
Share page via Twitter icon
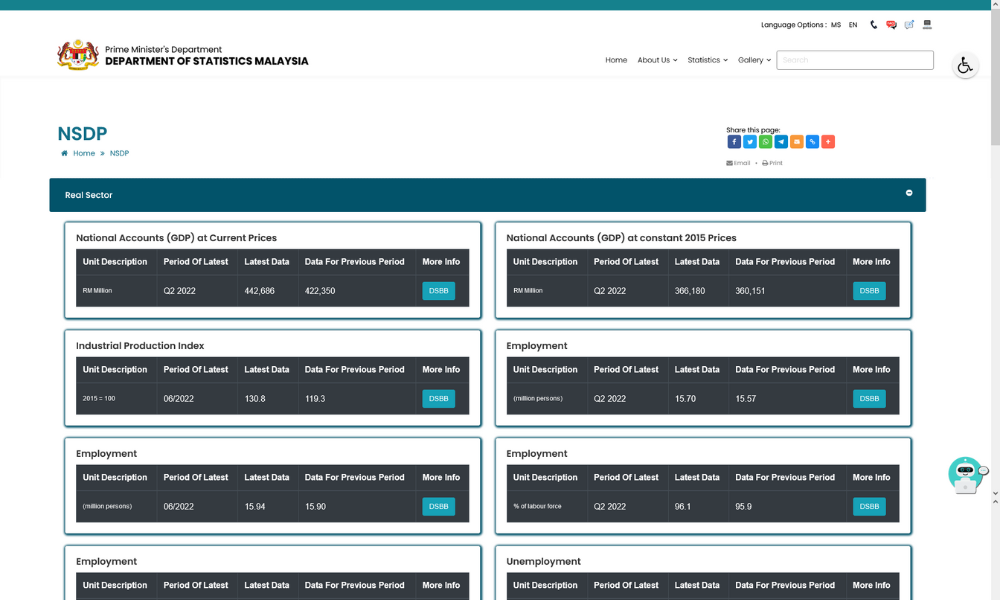coord(750,142)
